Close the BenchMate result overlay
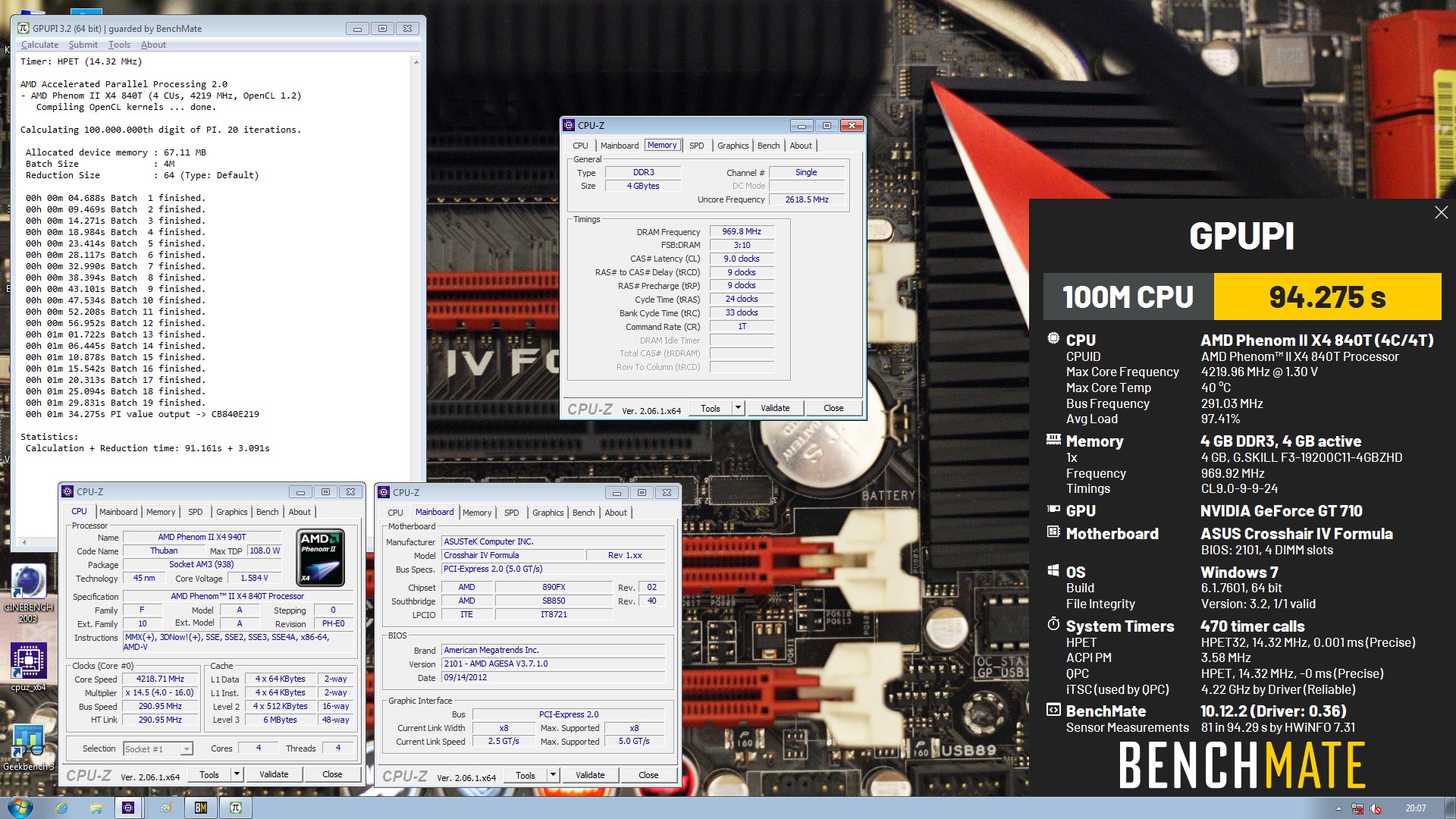 (1441, 213)
